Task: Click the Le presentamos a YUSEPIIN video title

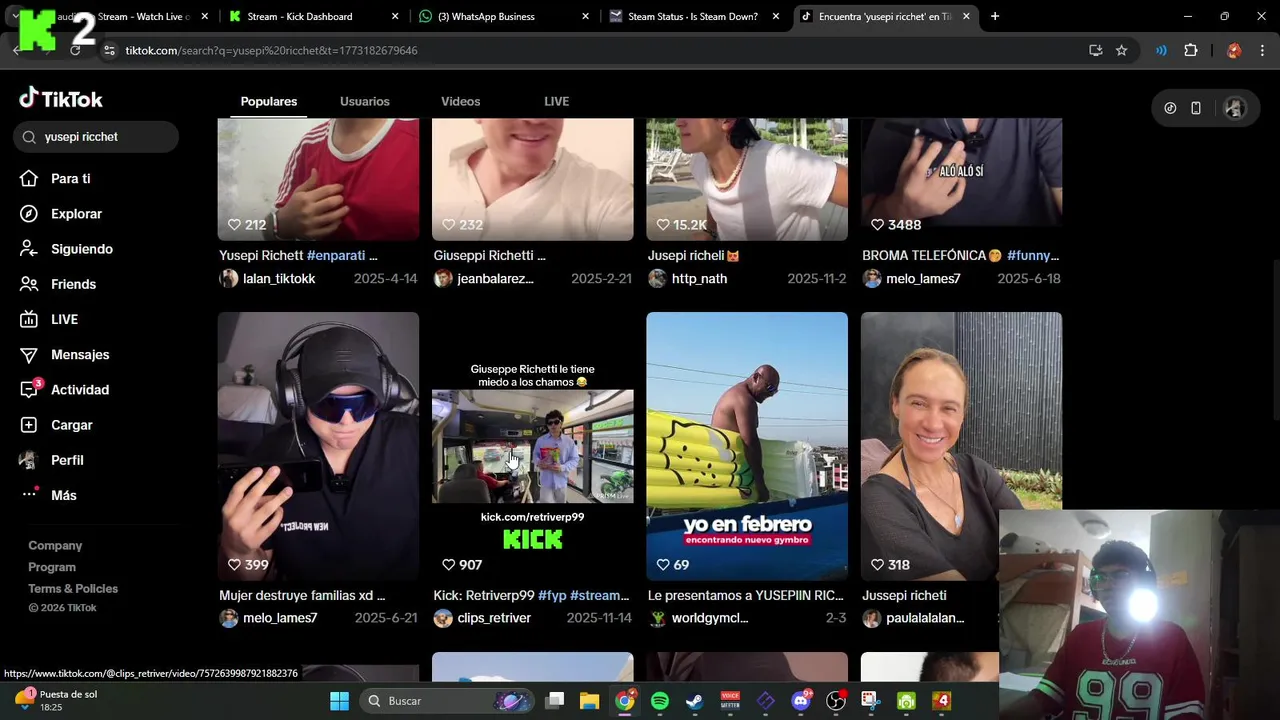Action: pyautogui.click(x=745, y=595)
